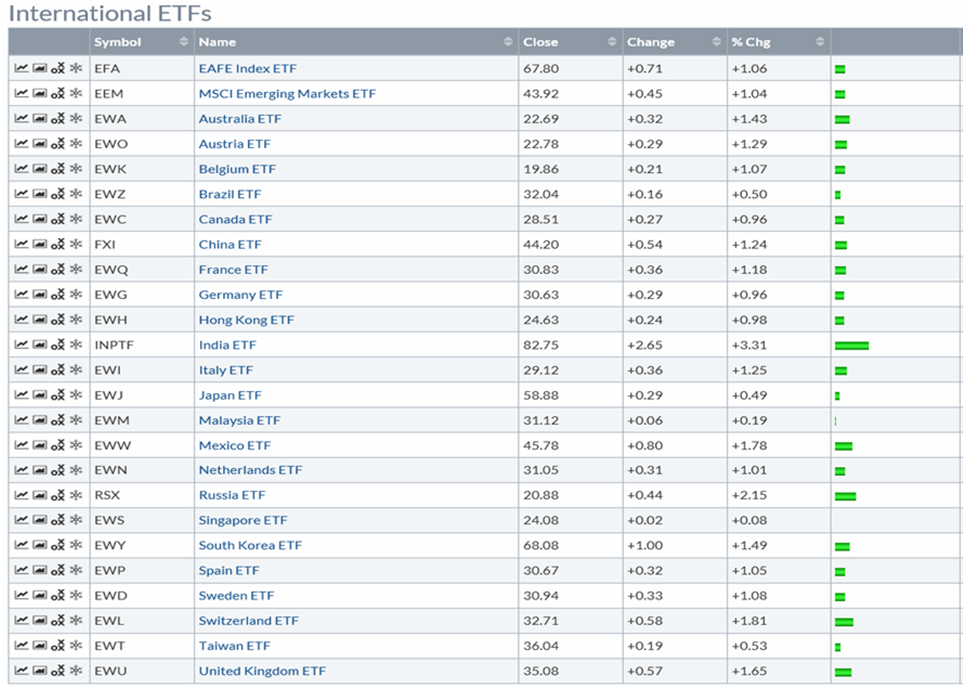Open seasonality snowflake icon for RSX
Viewport: 963px width, 689px height.
76,495
